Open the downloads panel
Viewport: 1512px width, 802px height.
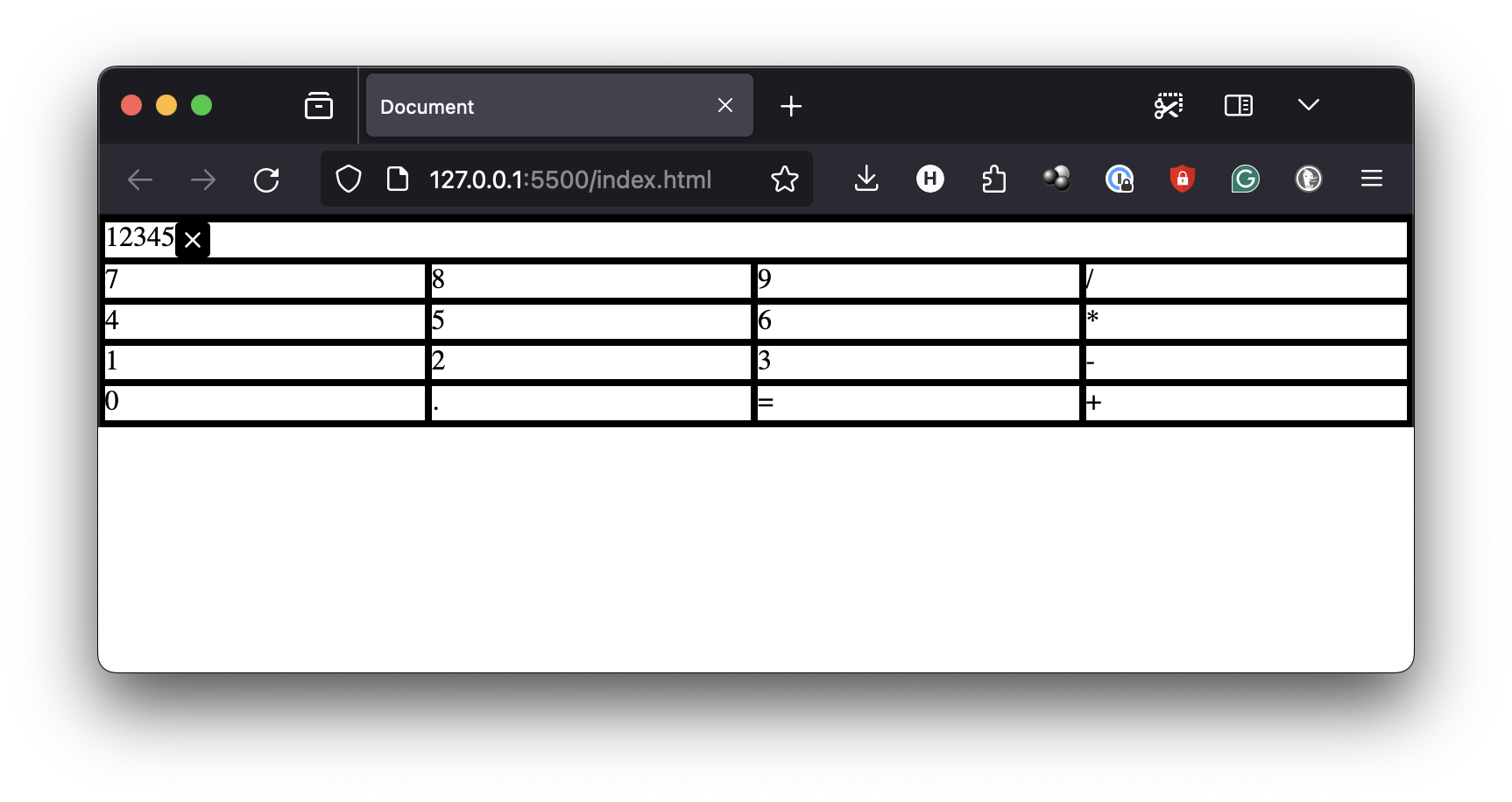[x=866, y=179]
